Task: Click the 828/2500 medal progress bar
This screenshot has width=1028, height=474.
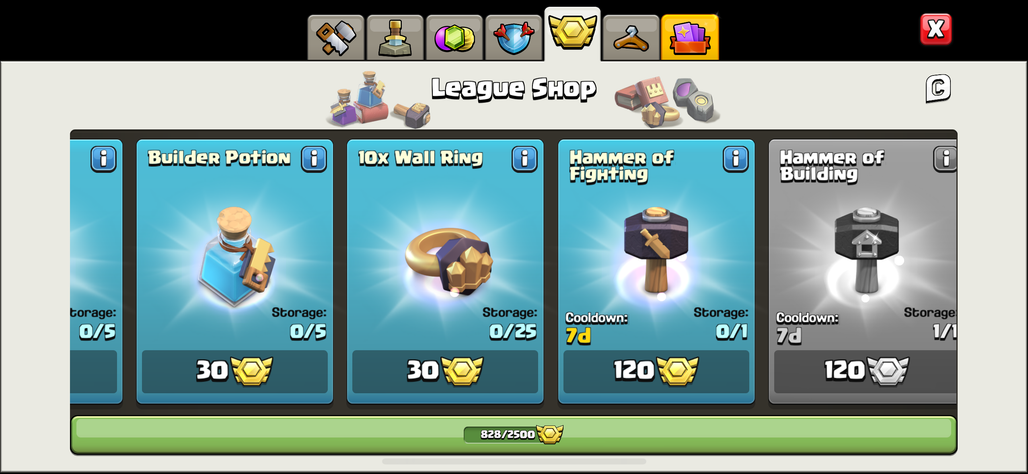Action: (513, 435)
